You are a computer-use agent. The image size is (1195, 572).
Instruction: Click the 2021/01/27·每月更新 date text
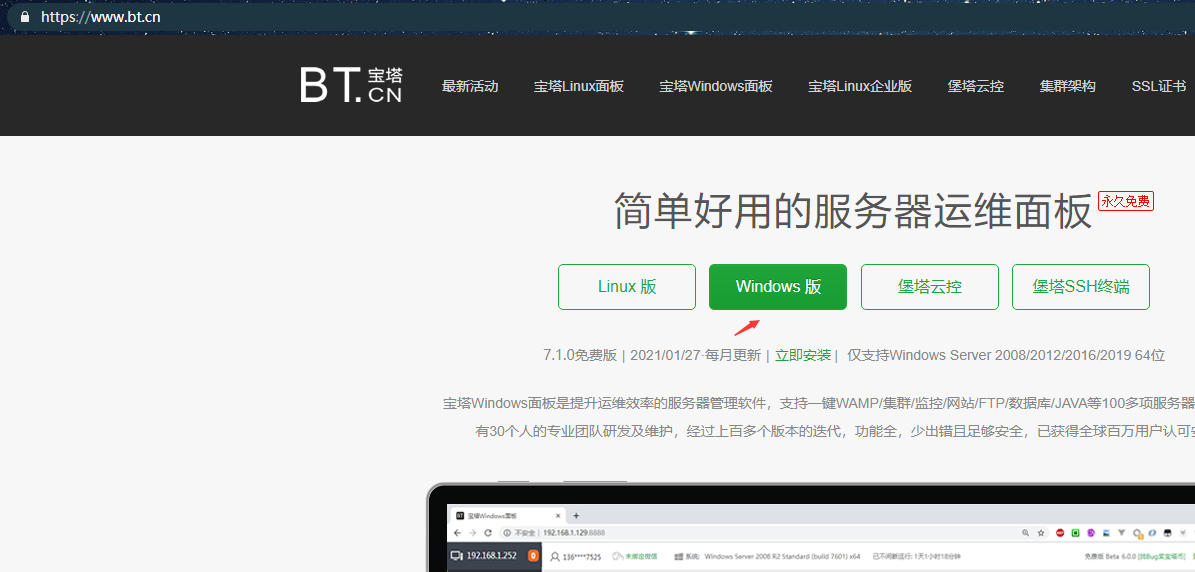tap(695, 355)
